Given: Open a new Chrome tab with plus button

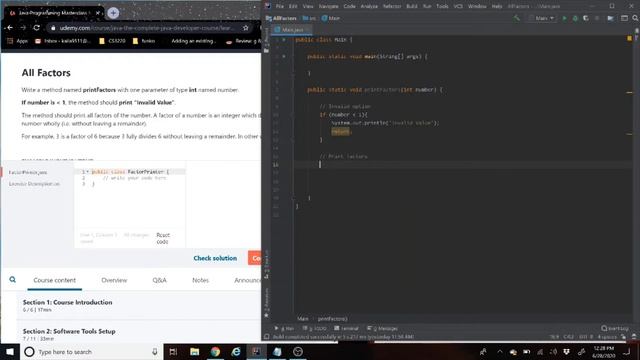Looking at the screenshot, I should [x=113, y=13].
